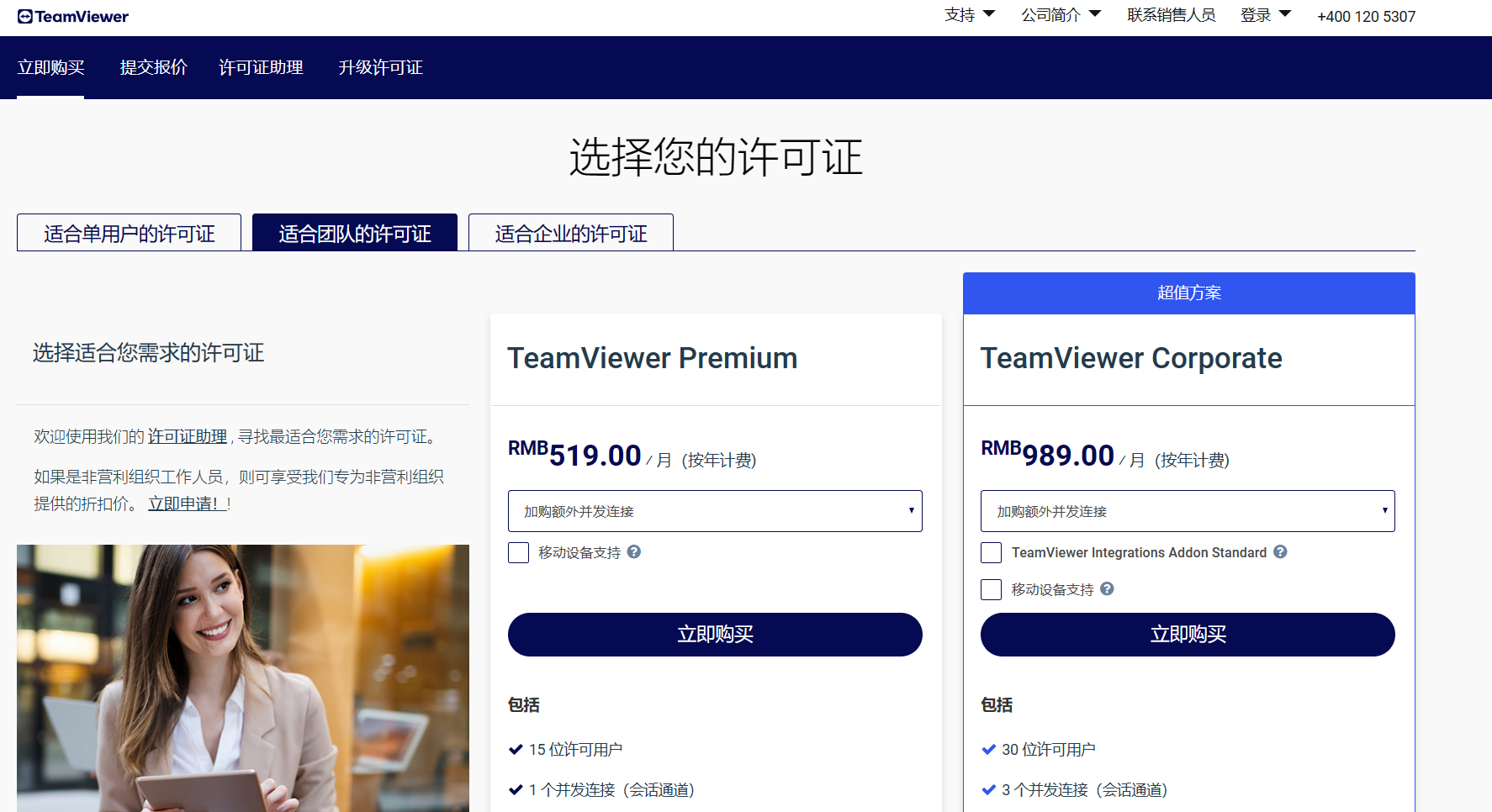Open the 许可证助理 link in welcome text
Image resolution: width=1492 pixels, height=812 pixels.
[x=188, y=437]
